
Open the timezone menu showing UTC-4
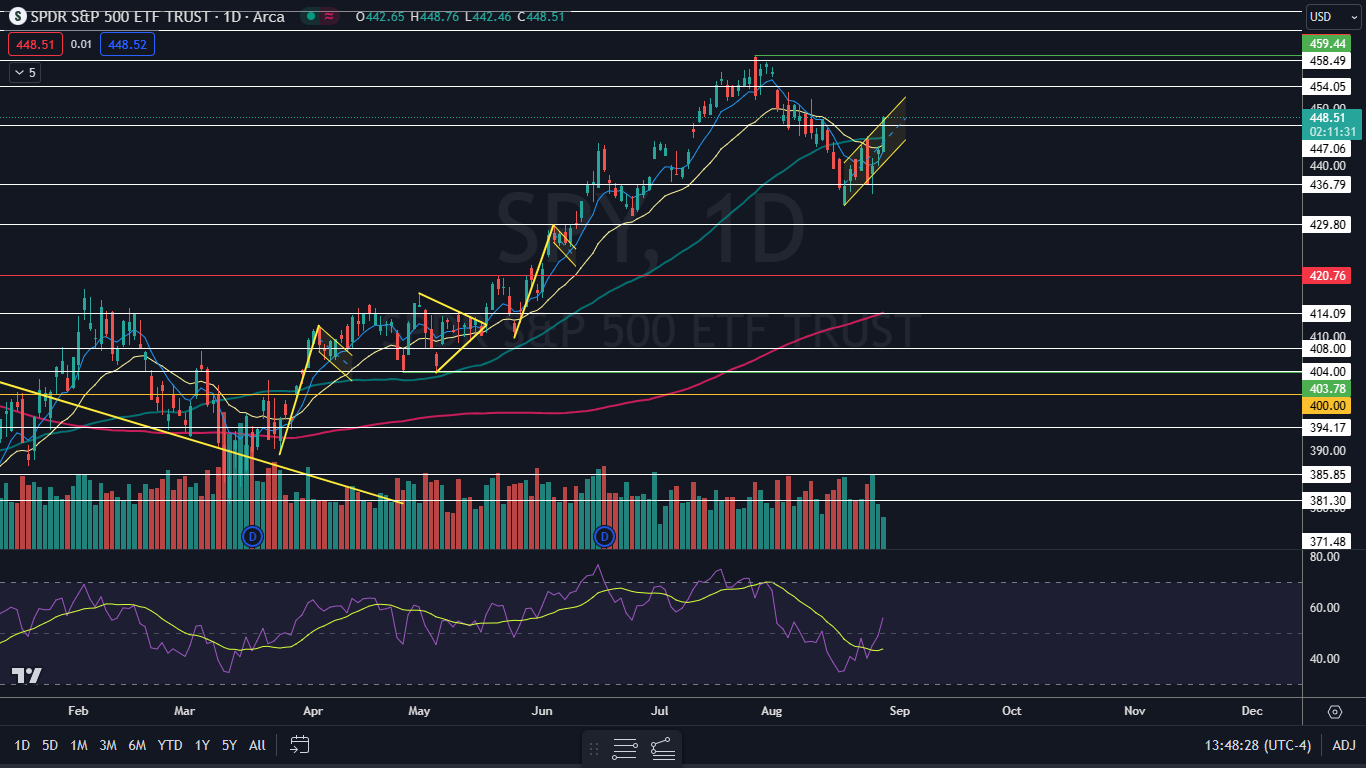click(1257, 745)
